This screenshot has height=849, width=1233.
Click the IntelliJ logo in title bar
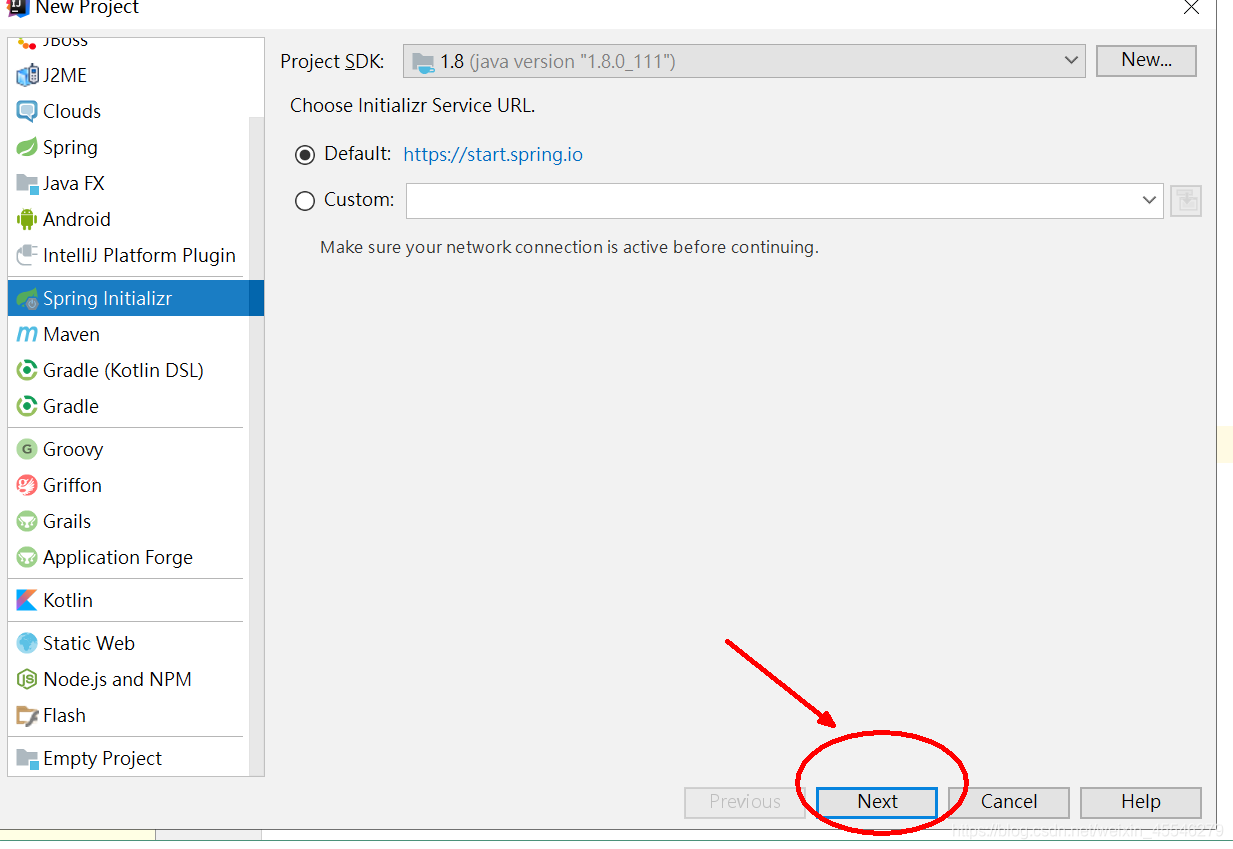17,7
